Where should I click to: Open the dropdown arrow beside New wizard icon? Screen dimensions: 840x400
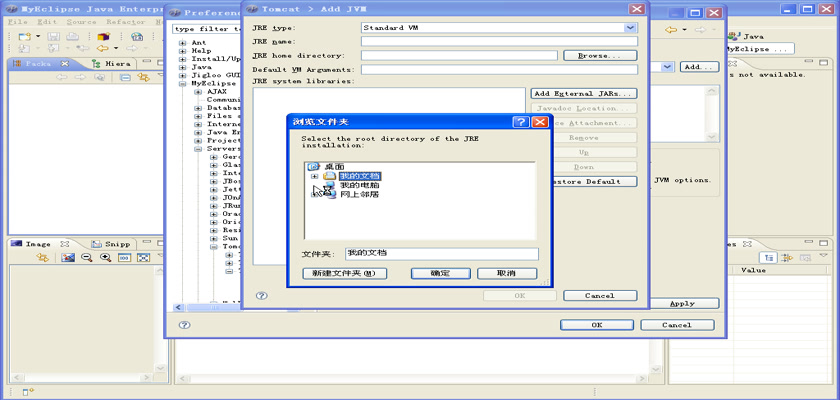click(38, 36)
